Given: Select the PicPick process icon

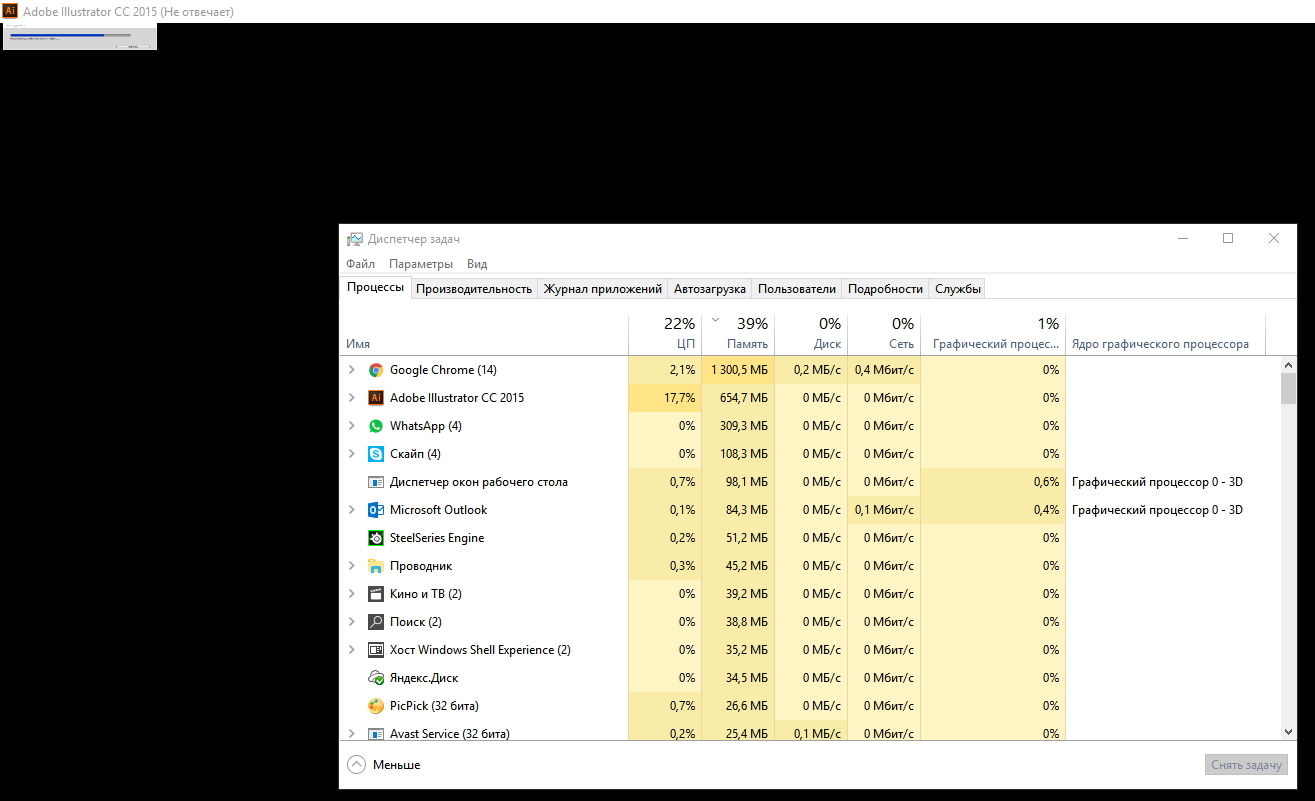Looking at the screenshot, I should coord(376,706).
